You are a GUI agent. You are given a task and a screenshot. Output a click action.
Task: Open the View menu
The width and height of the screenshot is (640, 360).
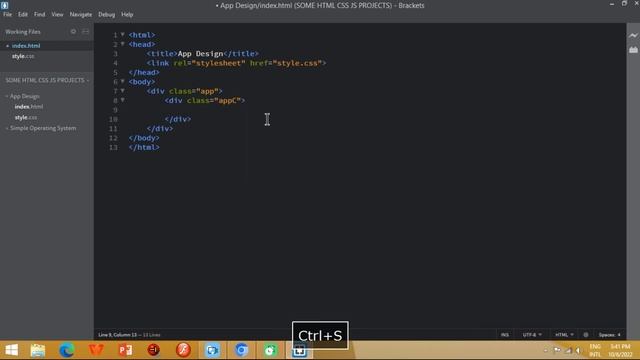click(x=57, y=14)
